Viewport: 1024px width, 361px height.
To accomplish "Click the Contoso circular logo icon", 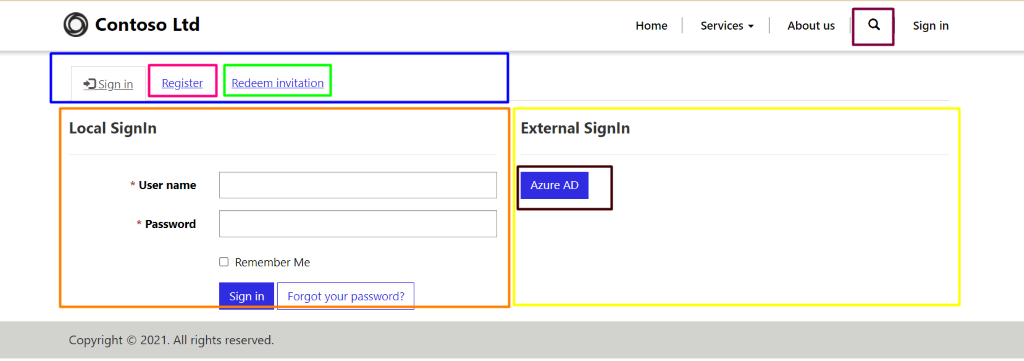I will pyautogui.click(x=75, y=25).
